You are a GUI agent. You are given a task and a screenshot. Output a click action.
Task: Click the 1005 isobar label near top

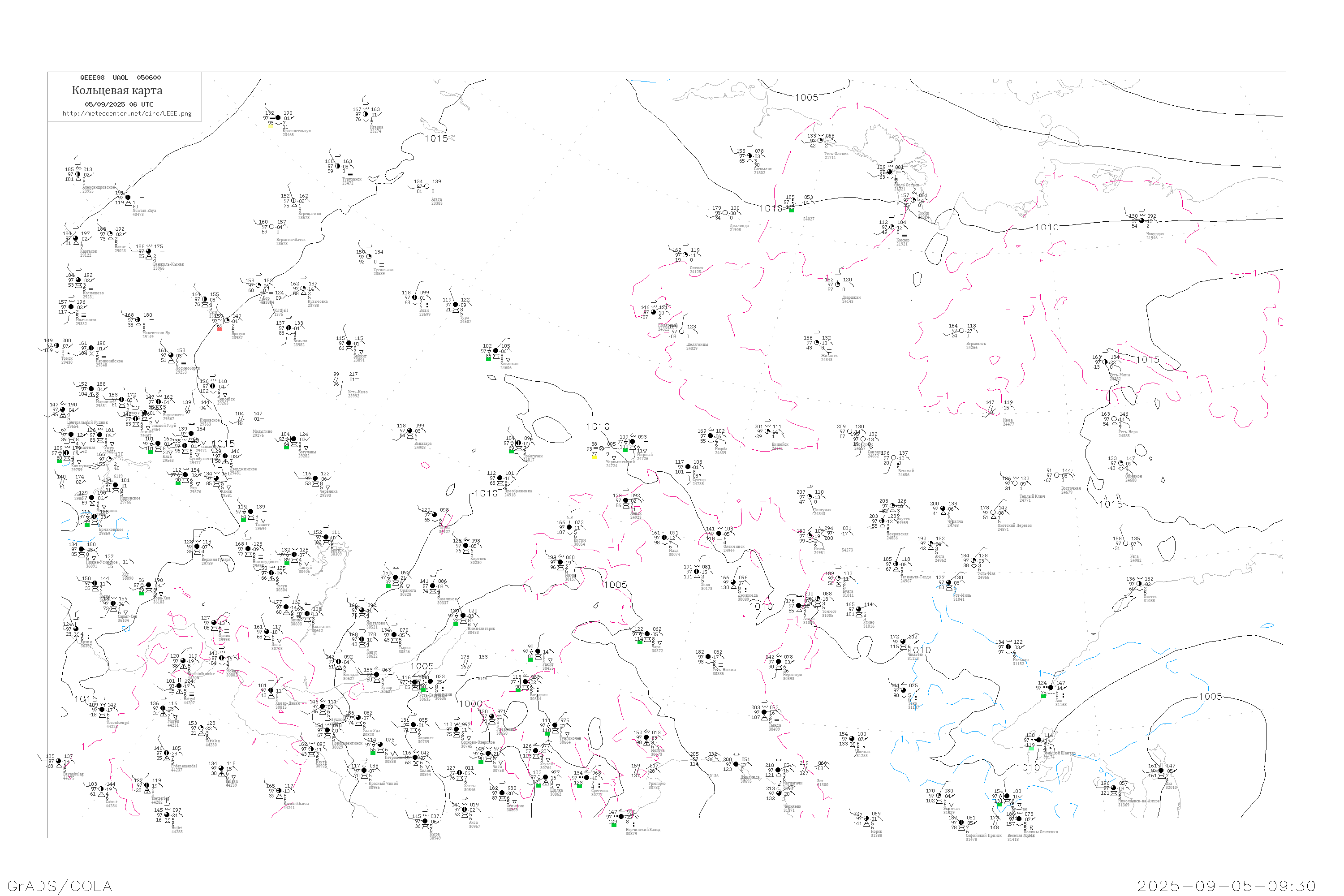pos(806,98)
